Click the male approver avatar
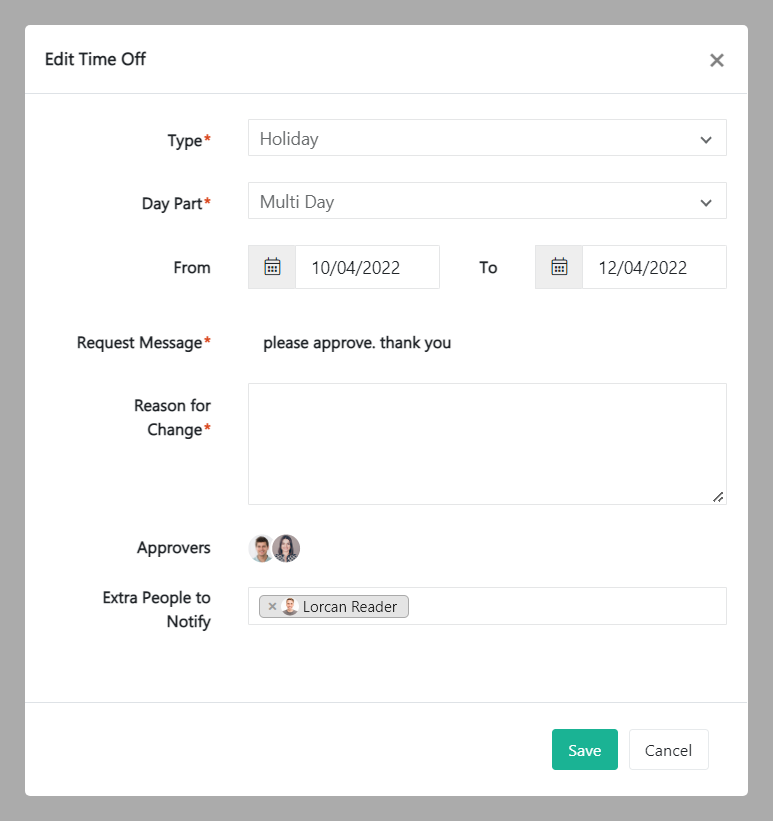Viewport: 773px width, 821px height. click(x=260, y=548)
